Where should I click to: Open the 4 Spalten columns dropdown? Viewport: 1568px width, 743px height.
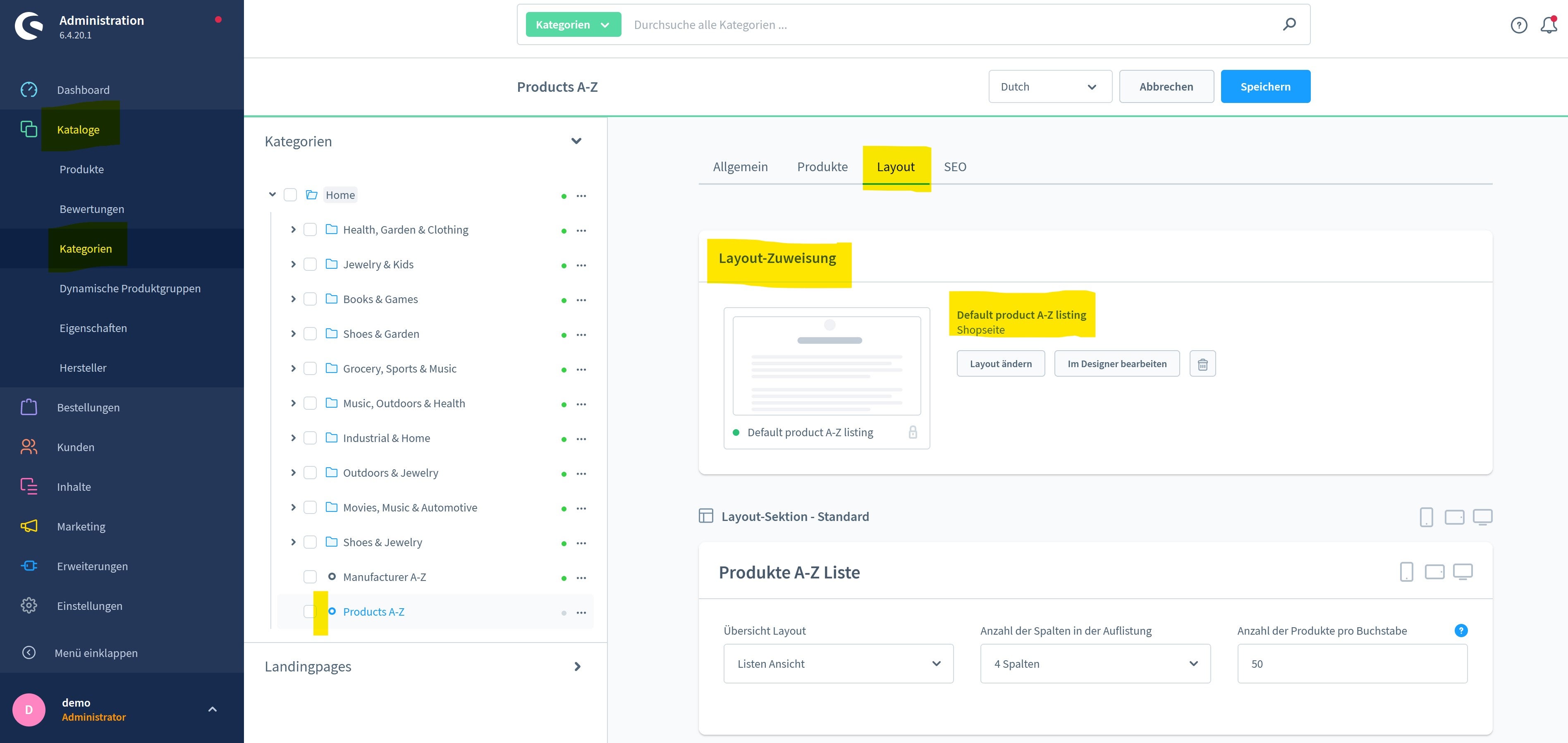pos(1095,663)
